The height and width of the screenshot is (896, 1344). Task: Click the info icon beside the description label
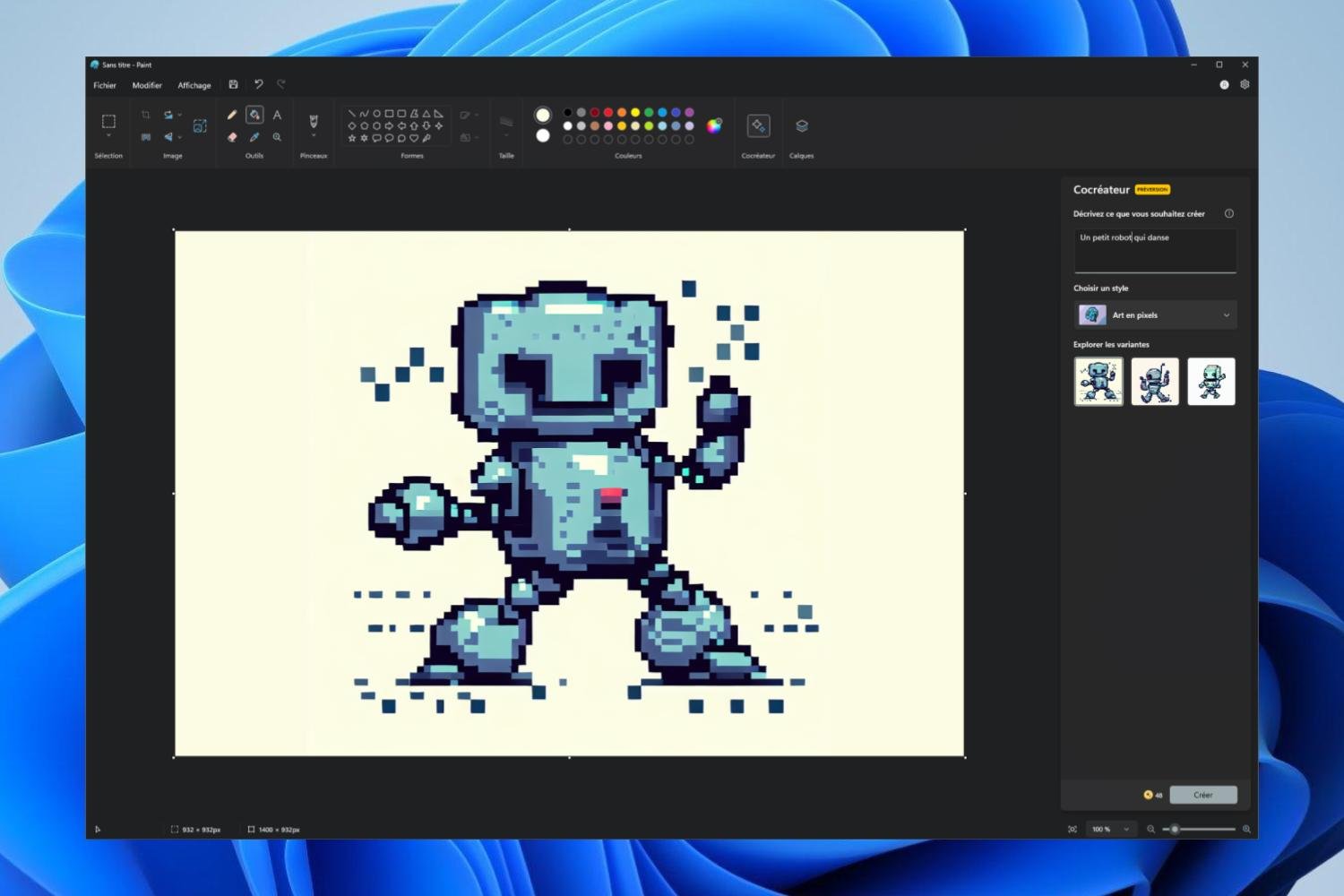1229,213
